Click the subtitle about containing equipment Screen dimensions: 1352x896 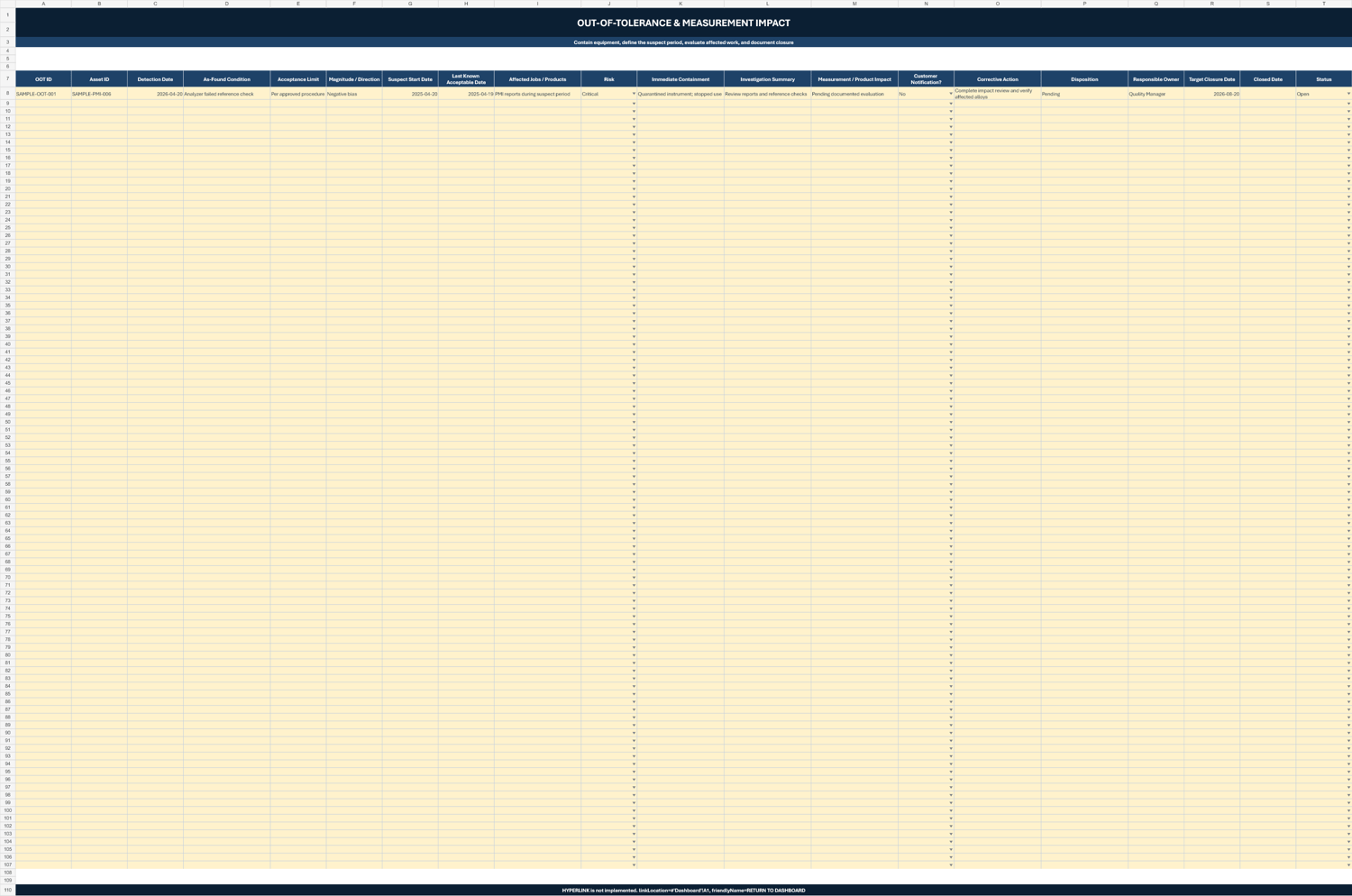pos(683,42)
